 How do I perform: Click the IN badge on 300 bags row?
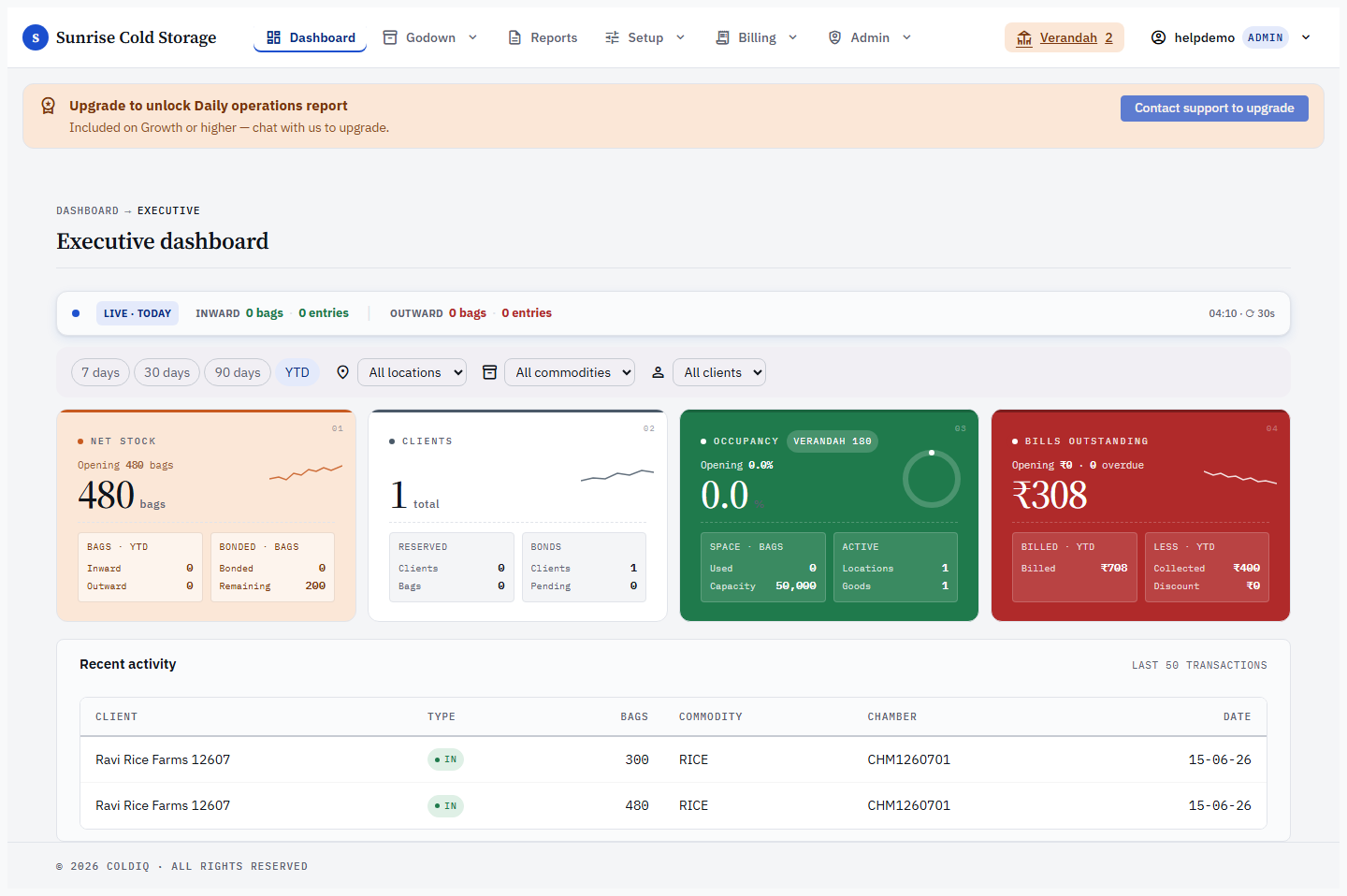[445, 759]
